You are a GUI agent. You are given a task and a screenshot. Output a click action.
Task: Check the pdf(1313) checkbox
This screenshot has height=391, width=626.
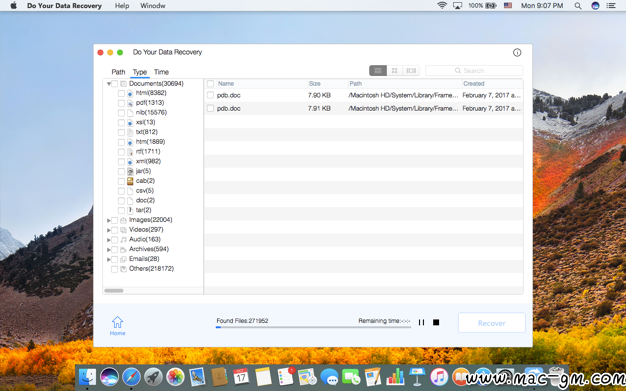(121, 103)
